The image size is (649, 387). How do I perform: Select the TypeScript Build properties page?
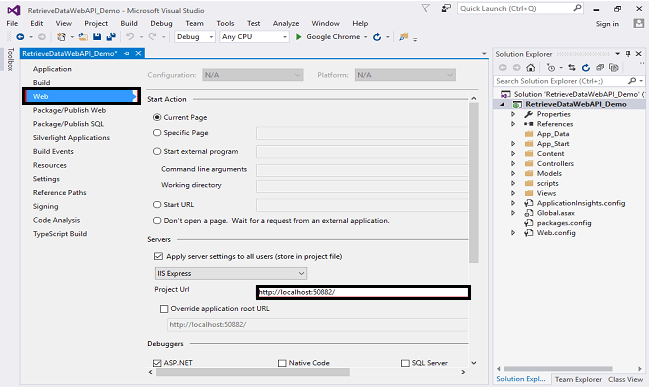click(x=60, y=234)
